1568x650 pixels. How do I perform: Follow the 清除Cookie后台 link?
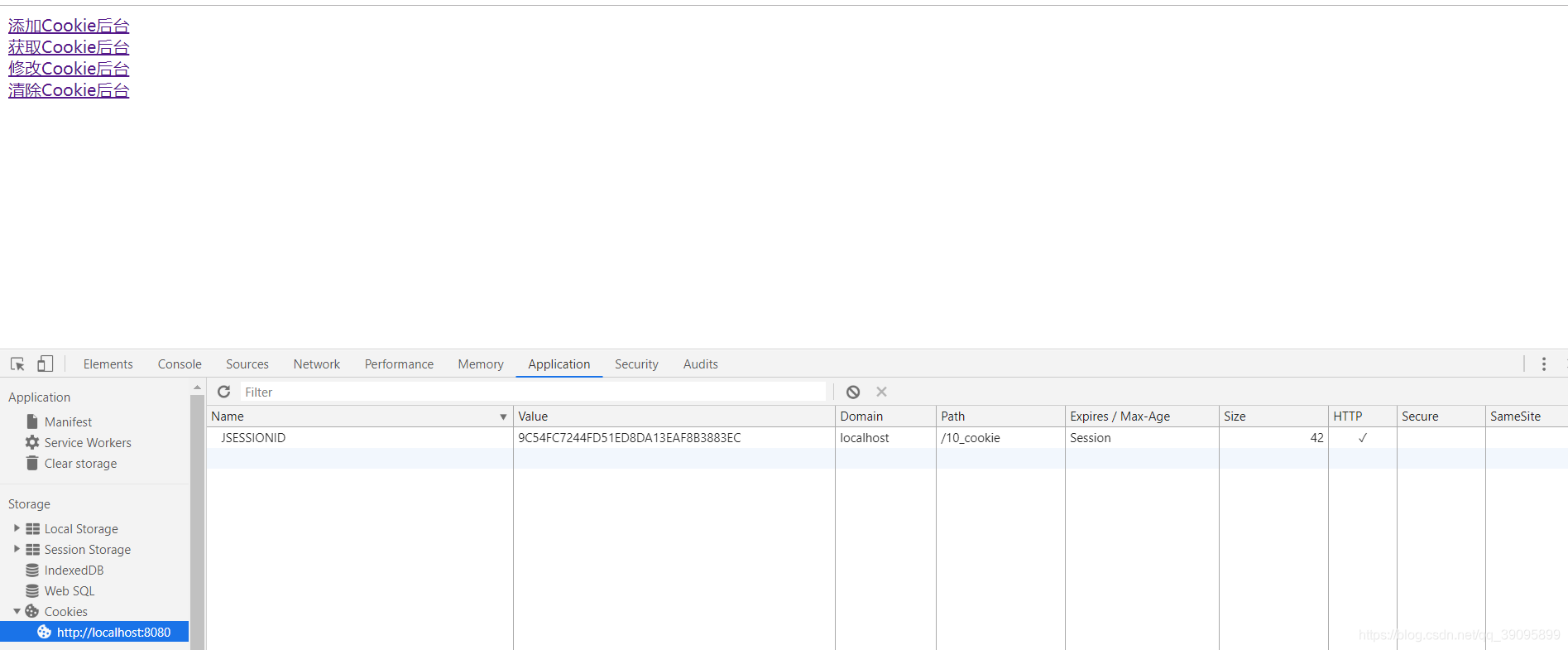(69, 90)
